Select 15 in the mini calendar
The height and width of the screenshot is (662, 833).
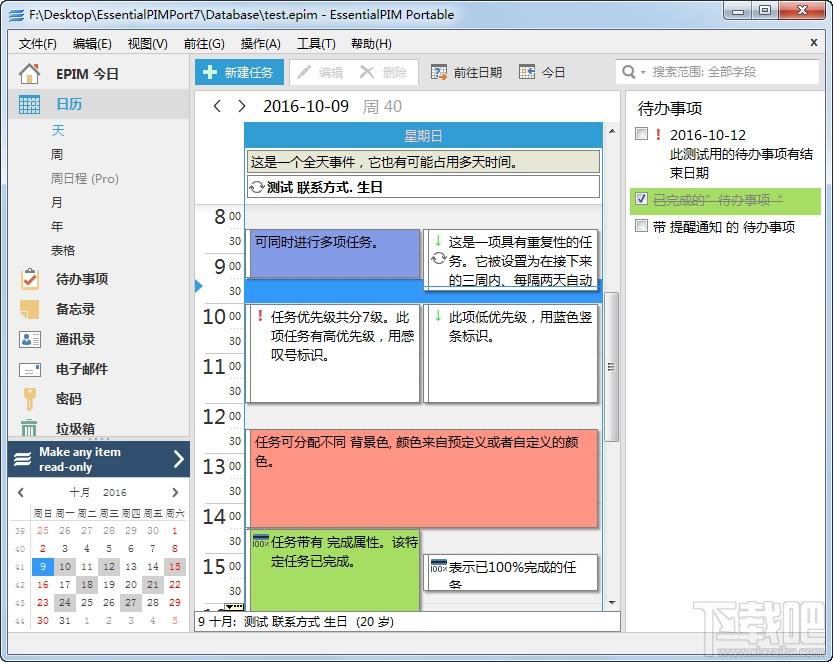(175, 566)
